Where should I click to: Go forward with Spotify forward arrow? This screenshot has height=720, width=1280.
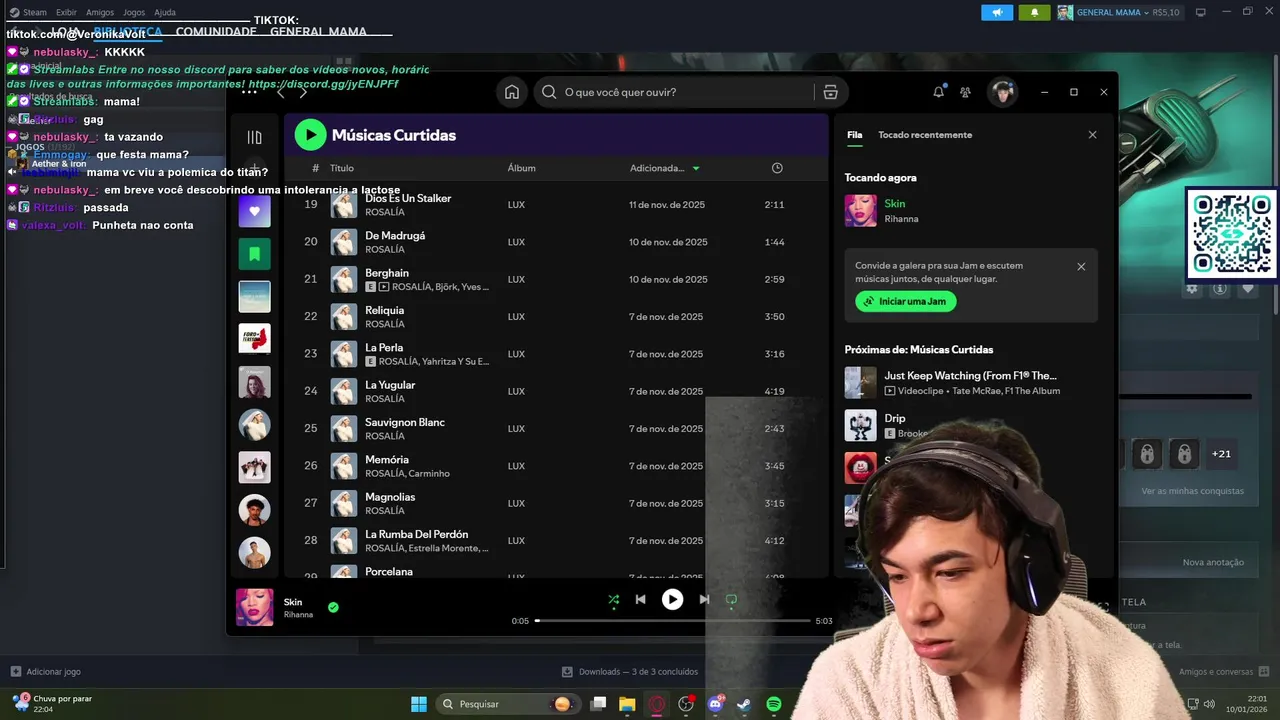(303, 93)
